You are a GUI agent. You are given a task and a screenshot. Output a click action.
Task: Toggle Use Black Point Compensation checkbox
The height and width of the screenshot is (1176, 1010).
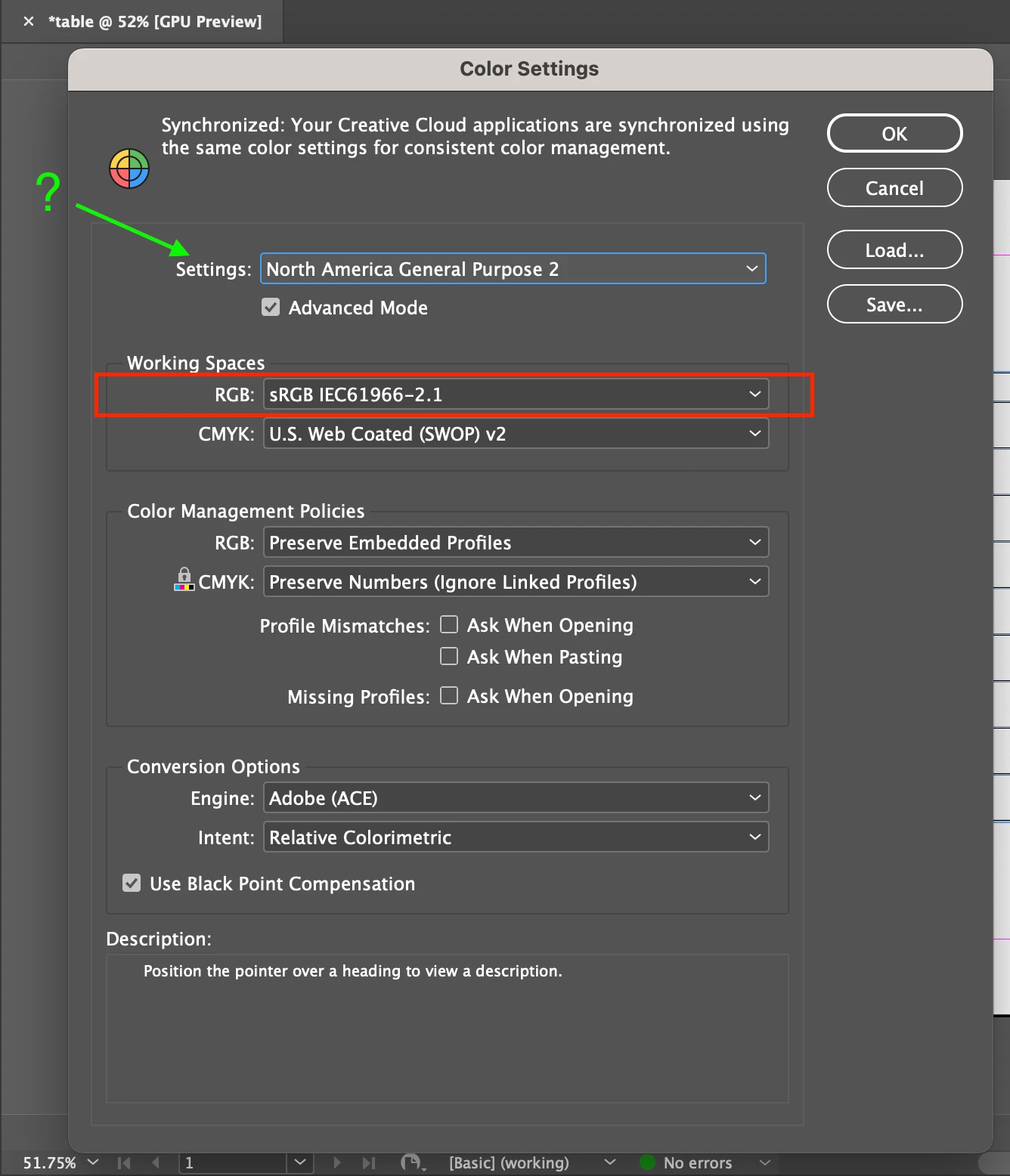[x=132, y=883]
